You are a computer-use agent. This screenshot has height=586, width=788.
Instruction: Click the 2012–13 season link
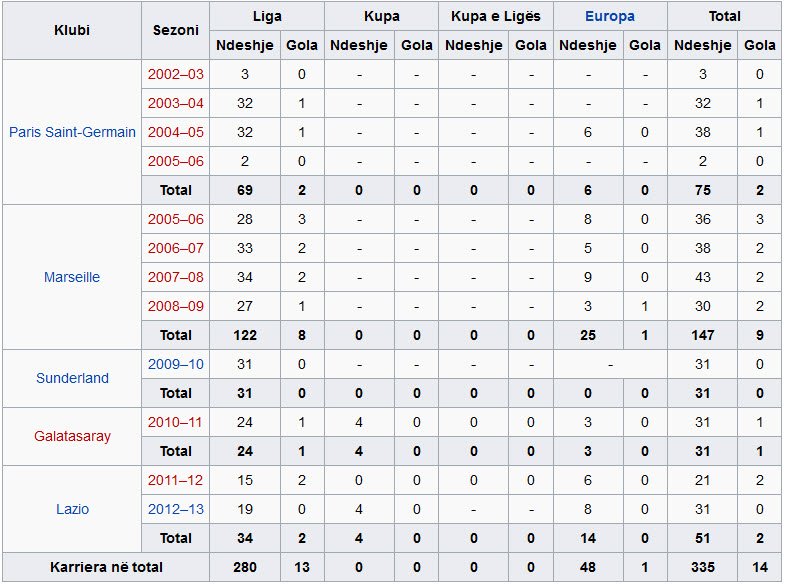pos(175,509)
